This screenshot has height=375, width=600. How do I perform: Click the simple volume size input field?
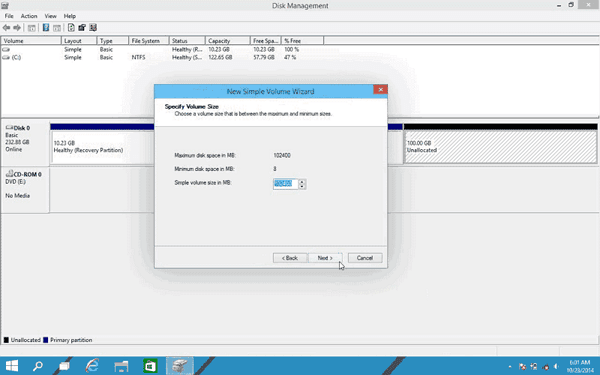[285, 184]
